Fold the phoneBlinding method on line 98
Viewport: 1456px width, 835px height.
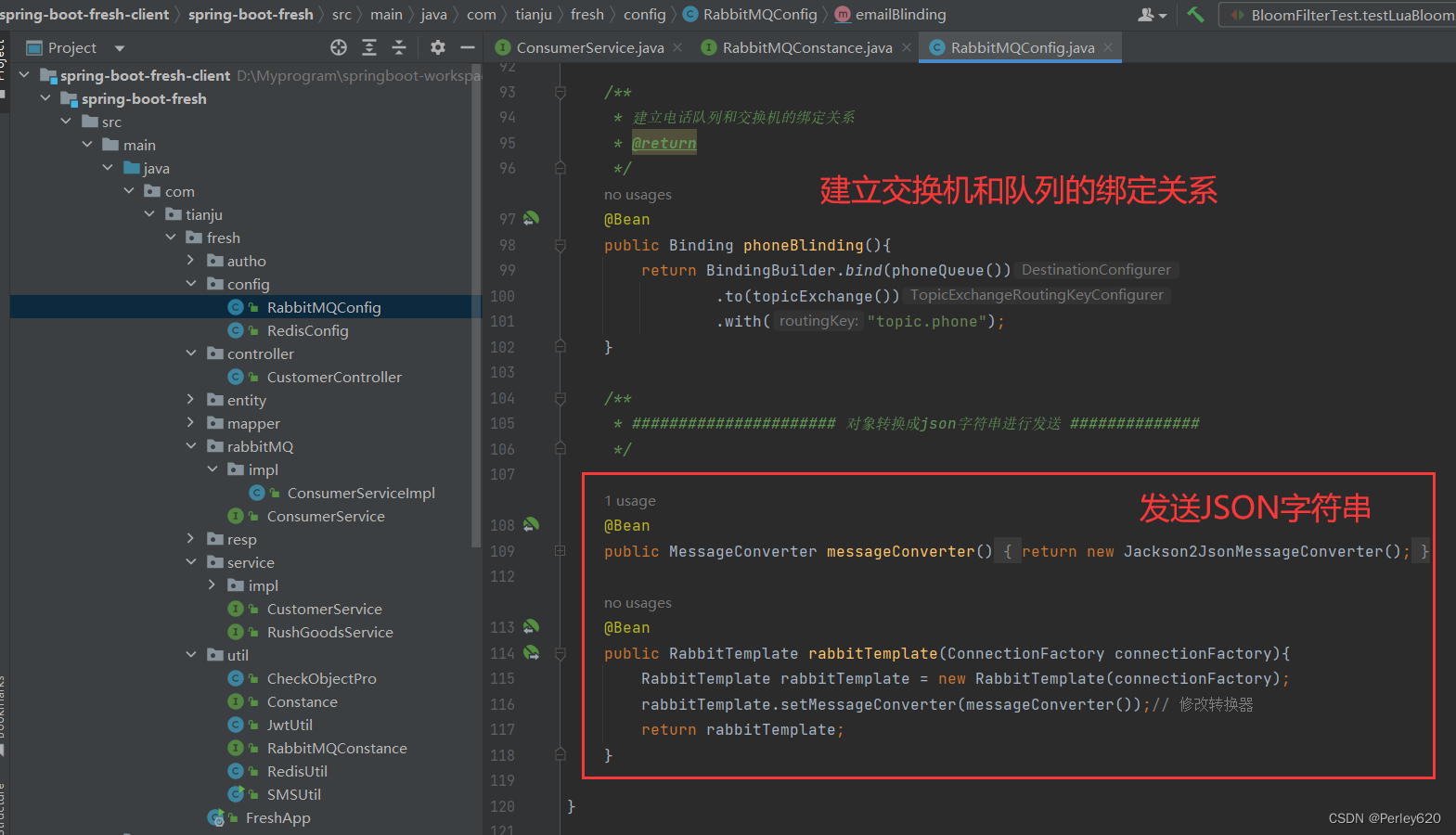tap(560, 245)
